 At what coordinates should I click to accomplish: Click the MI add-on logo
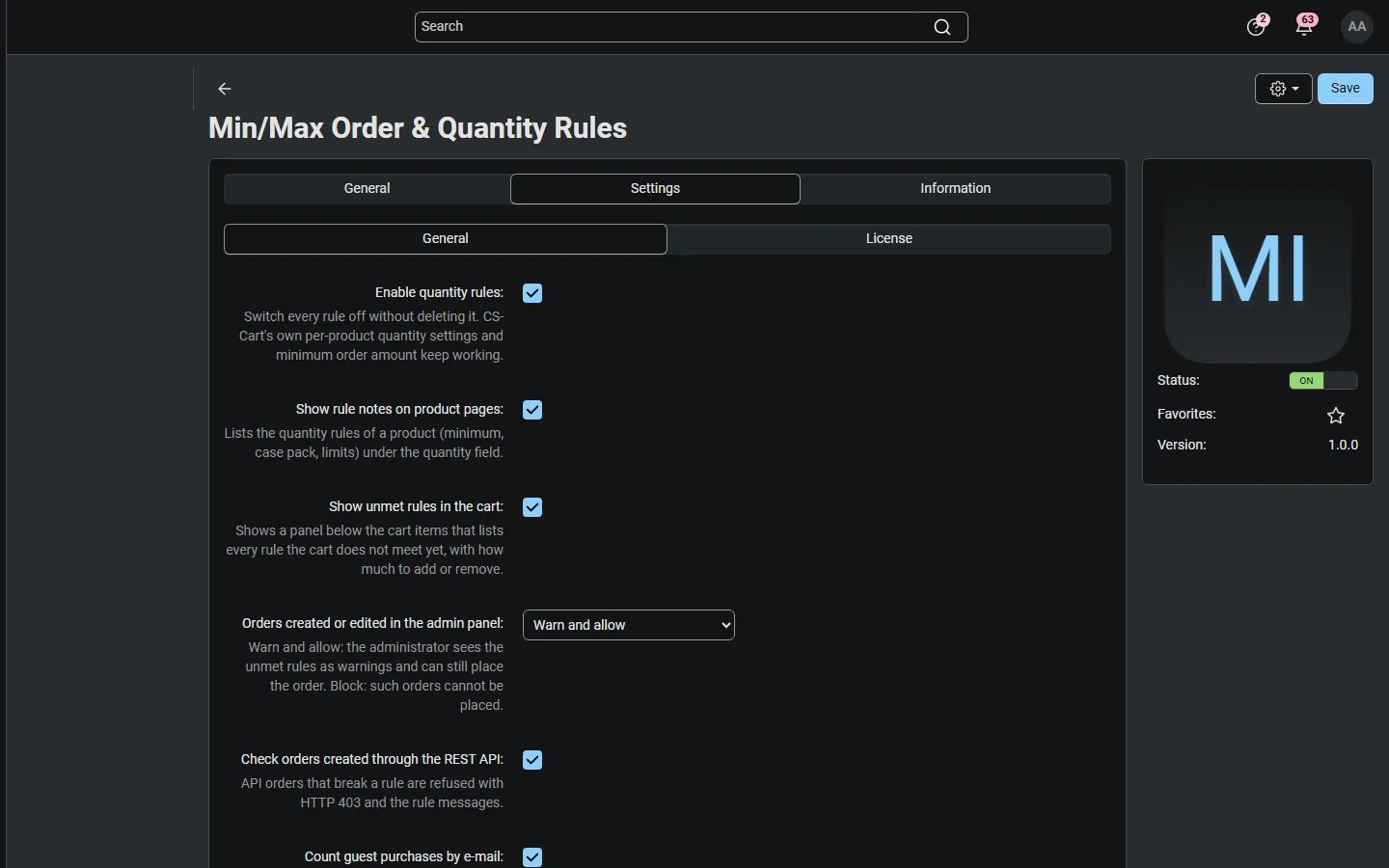coord(1258,268)
